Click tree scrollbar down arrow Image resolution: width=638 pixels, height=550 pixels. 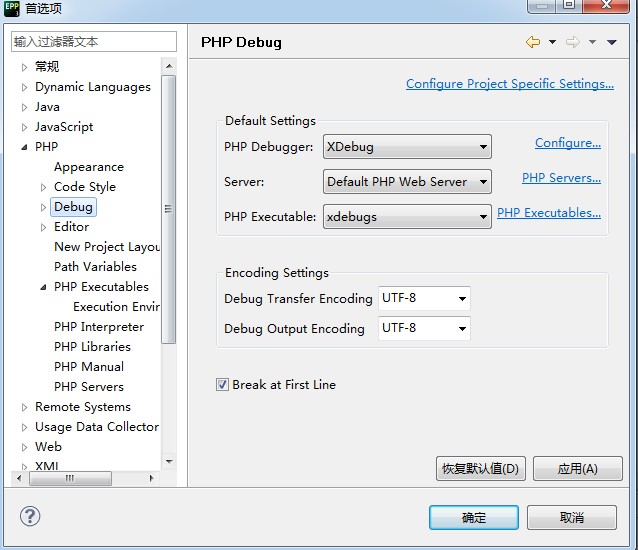click(x=169, y=462)
